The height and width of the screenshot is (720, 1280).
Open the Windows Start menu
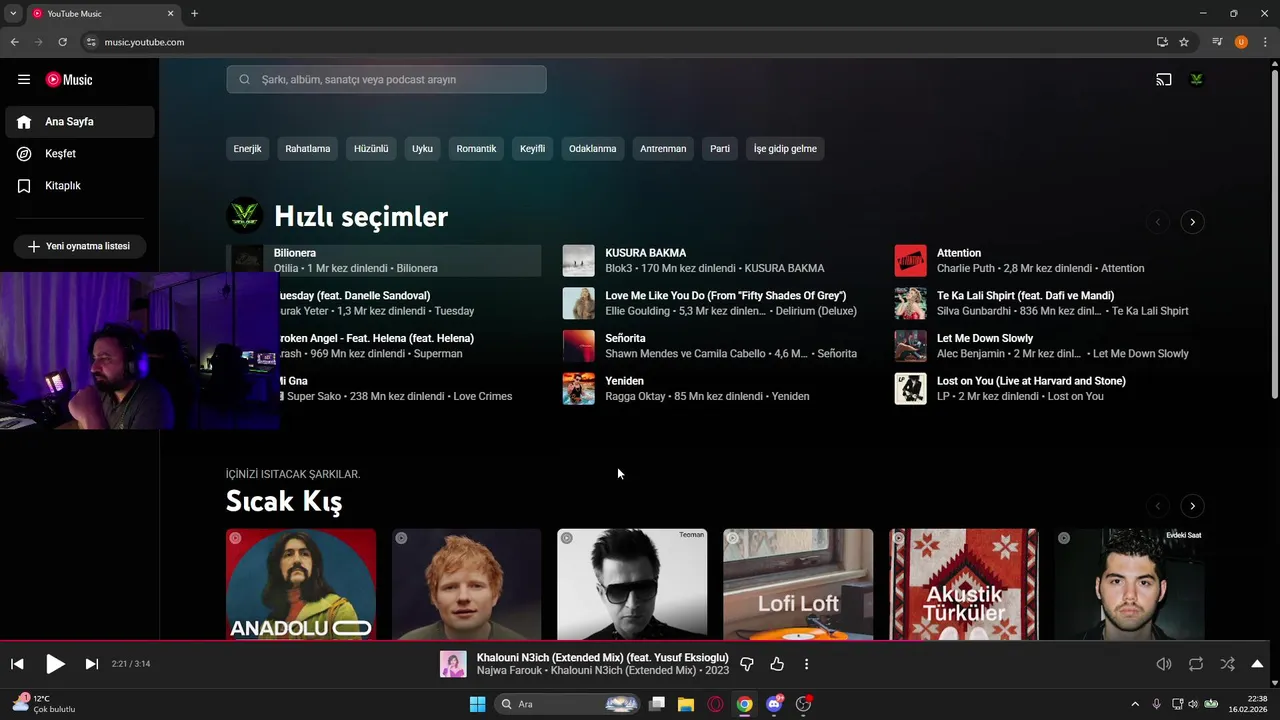tap(477, 704)
